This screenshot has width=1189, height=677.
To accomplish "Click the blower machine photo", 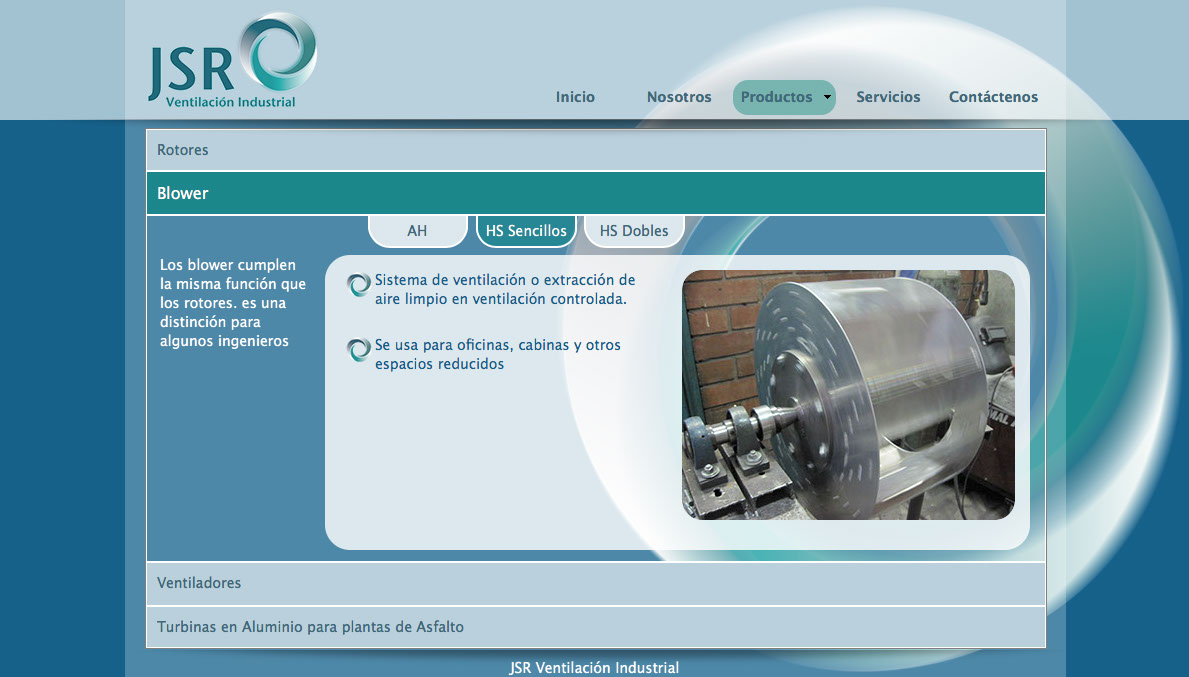I will click(x=848, y=394).
